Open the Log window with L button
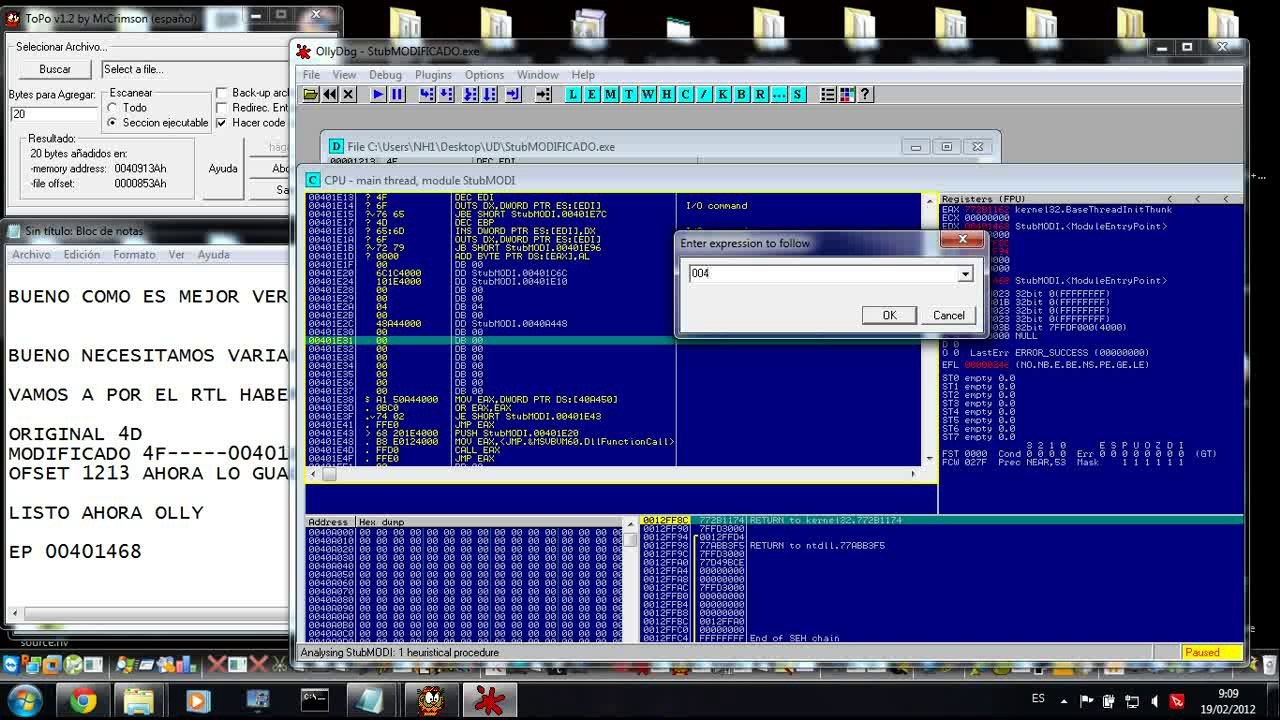This screenshot has height=720, width=1280. [573, 94]
